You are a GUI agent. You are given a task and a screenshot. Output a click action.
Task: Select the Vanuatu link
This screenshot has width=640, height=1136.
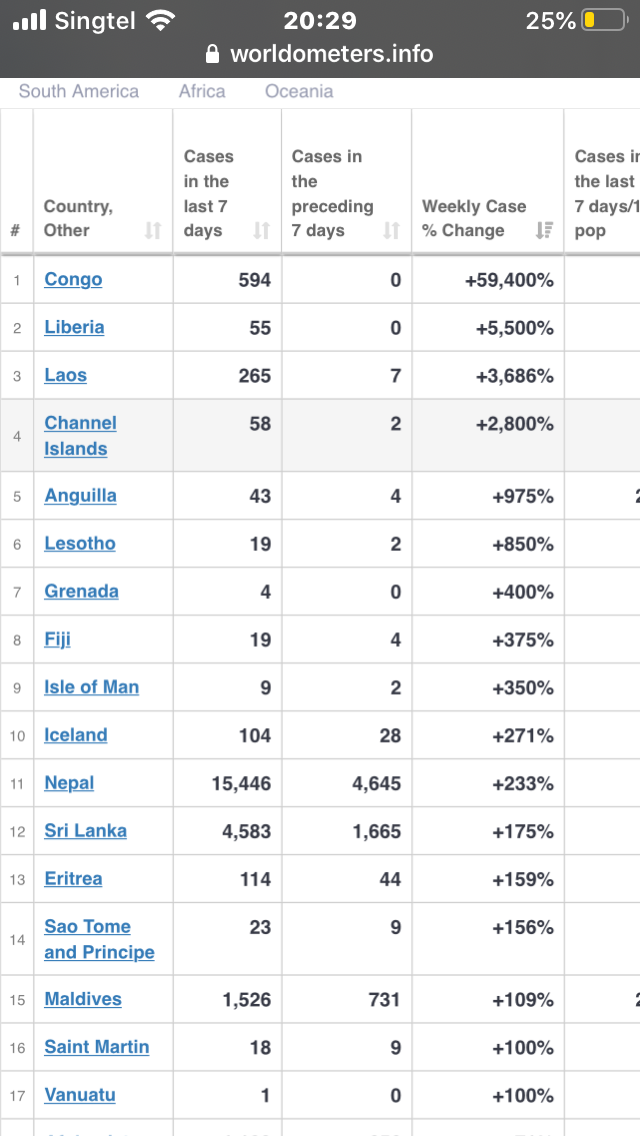[x=80, y=1095]
